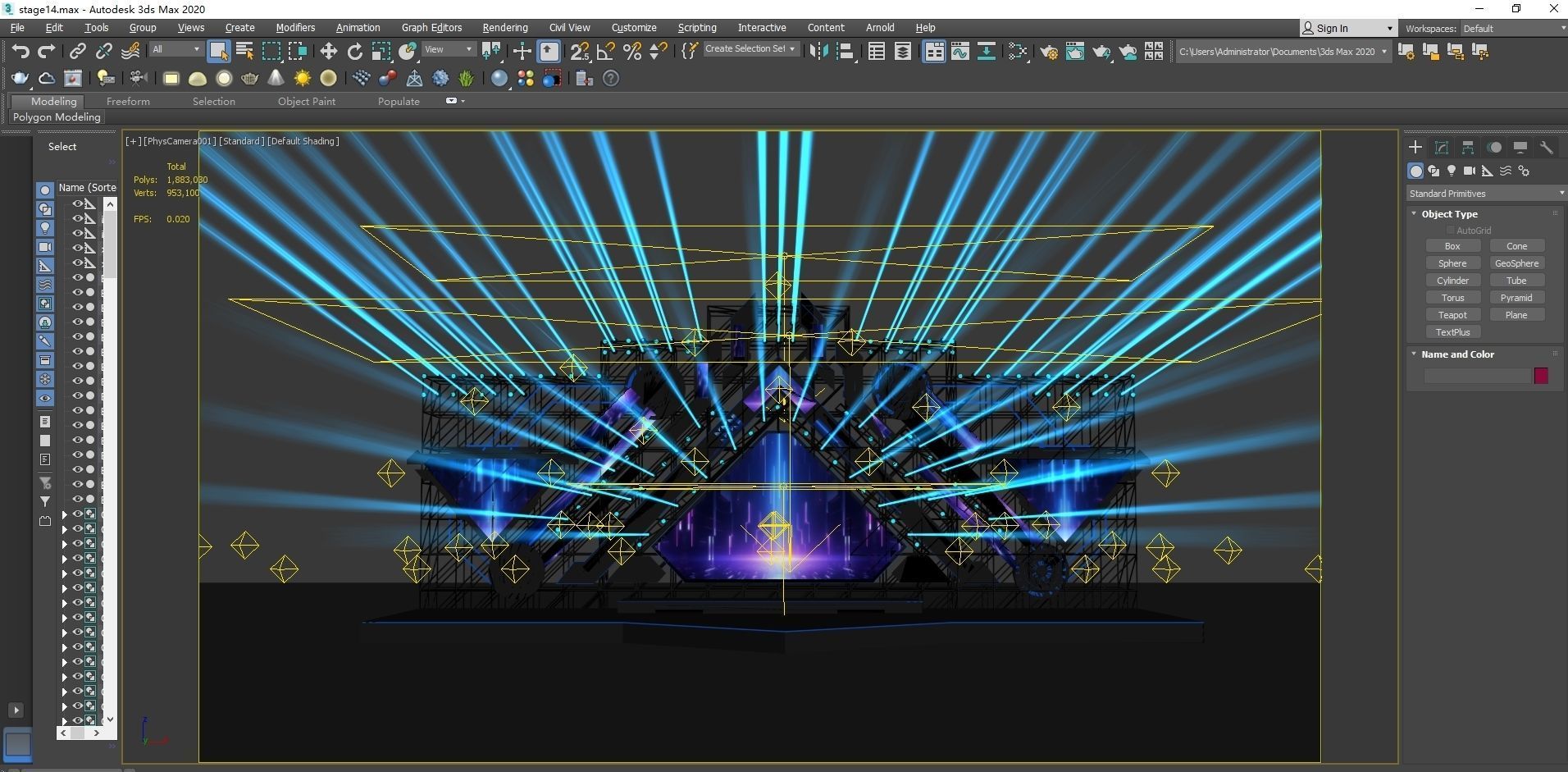Click the Sphere primitive button
The width and height of the screenshot is (1568, 772).
1452,263
